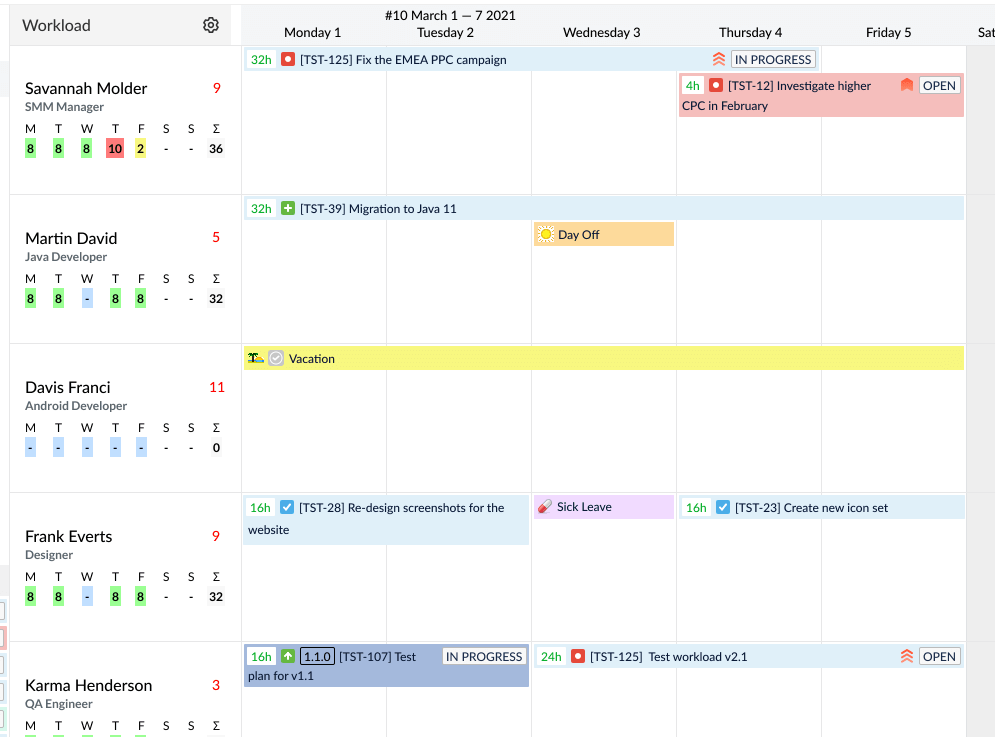Image resolution: width=995 pixels, height=737 pixels.
Task: Click beach icon on Vacation entry
Action: tap(256, 358)
